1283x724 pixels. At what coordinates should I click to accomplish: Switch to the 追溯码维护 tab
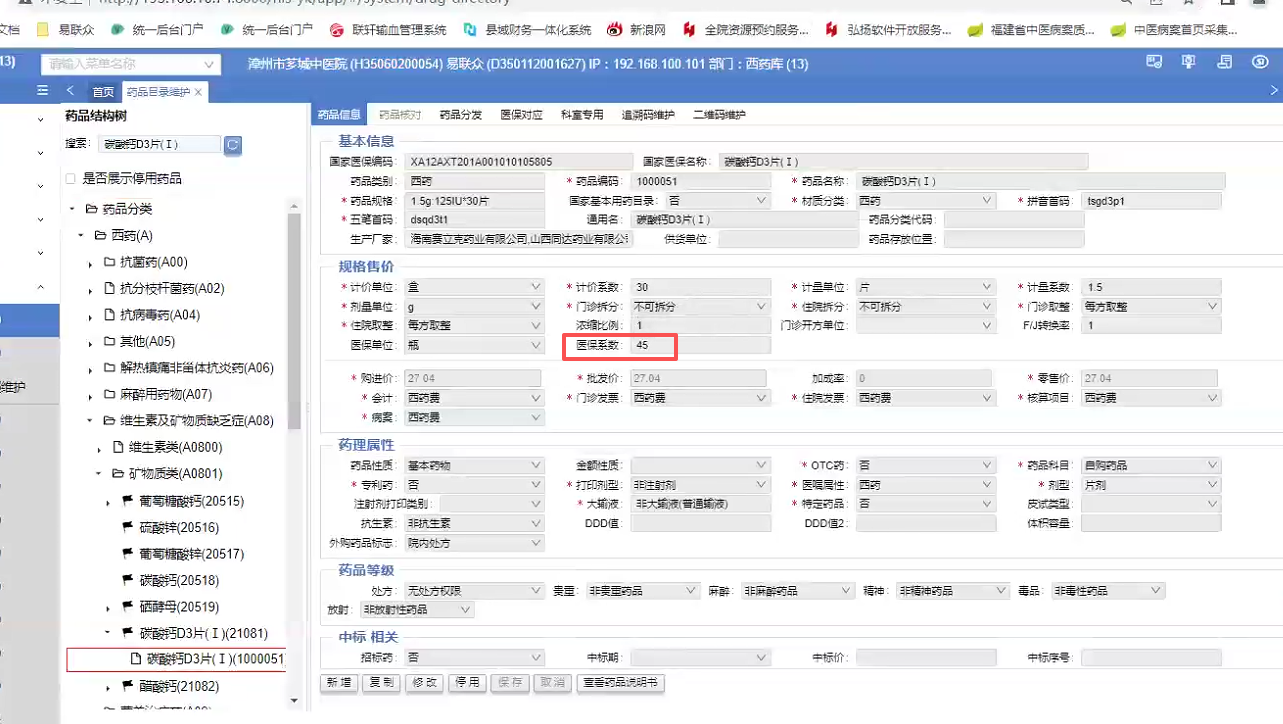(648, 115)
